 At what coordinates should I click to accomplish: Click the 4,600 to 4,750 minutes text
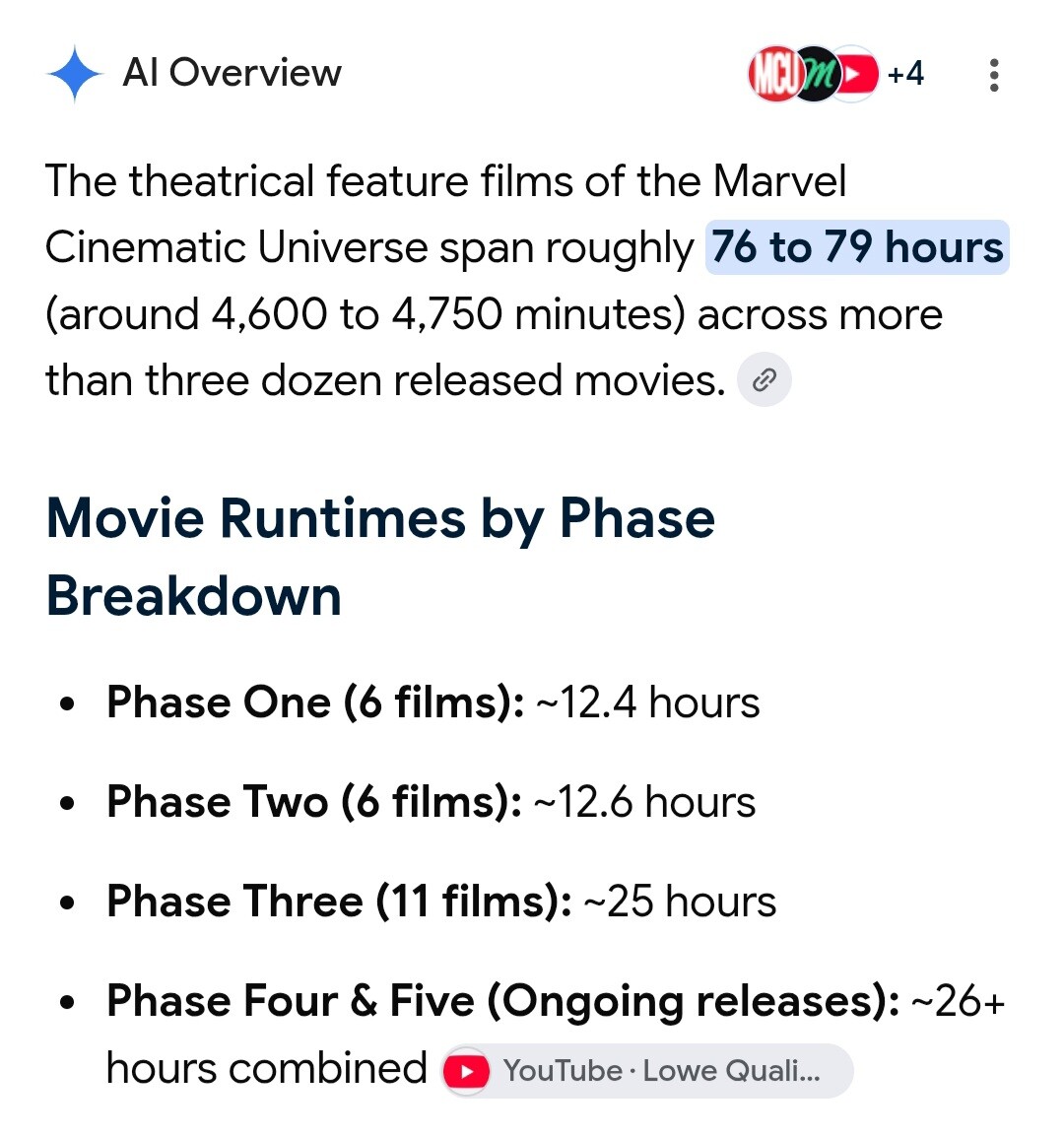(x=448, y=314)
